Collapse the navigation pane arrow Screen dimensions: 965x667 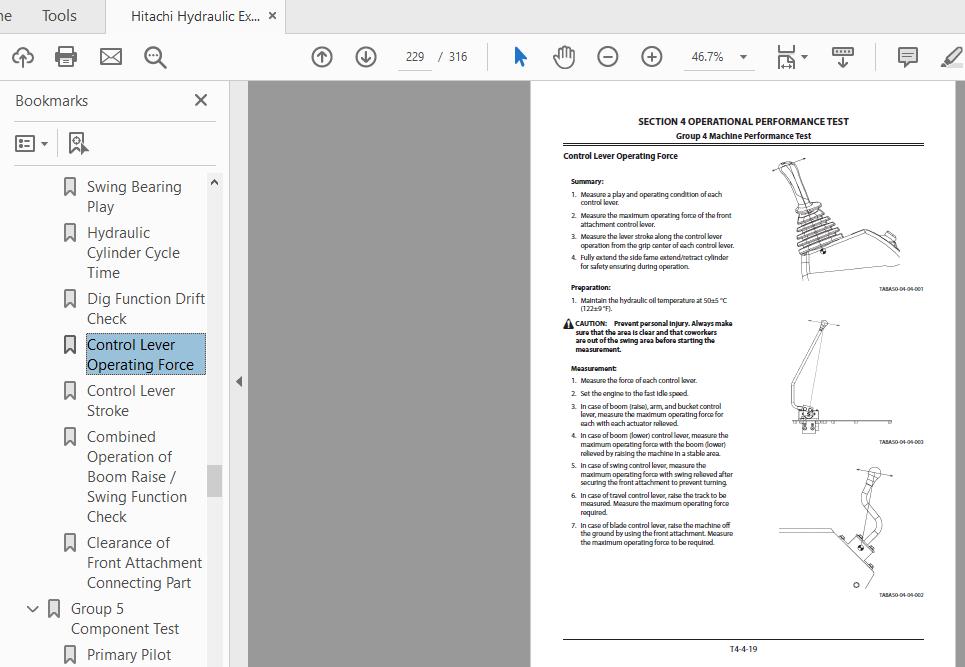coord(239,381)
